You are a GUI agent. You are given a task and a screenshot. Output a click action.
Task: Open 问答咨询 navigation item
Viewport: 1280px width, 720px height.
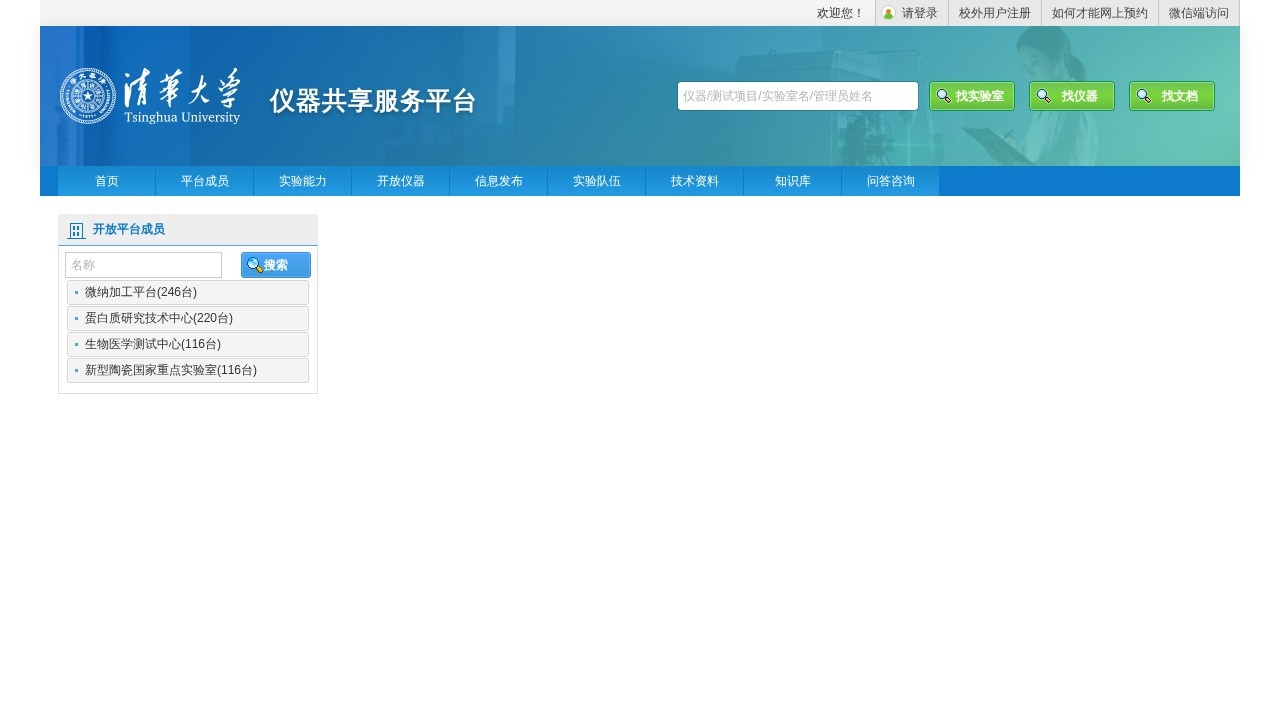coord(891,181)
